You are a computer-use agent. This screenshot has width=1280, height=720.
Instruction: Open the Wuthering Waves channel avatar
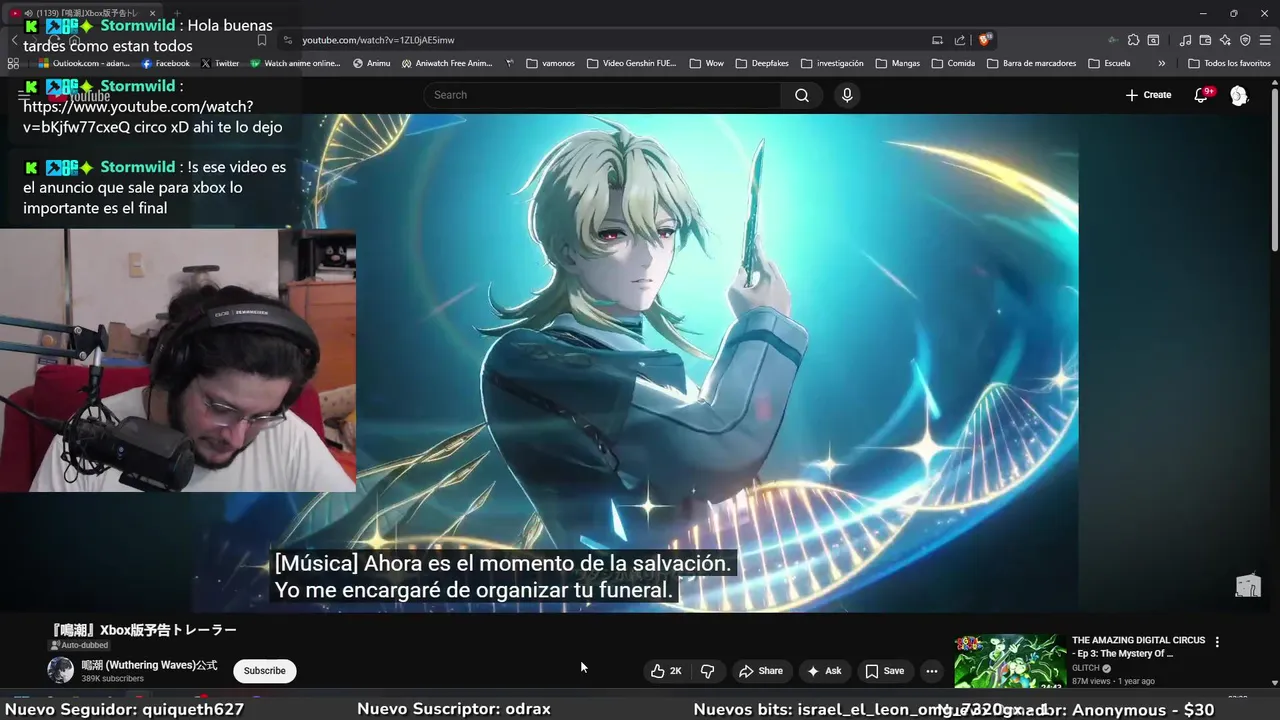(x=61, y=670)
